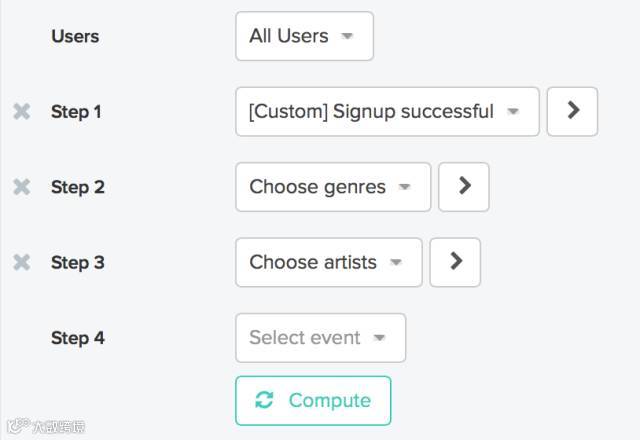
Task: Click the Step 3 label
Action: click(x=77, y=262)
